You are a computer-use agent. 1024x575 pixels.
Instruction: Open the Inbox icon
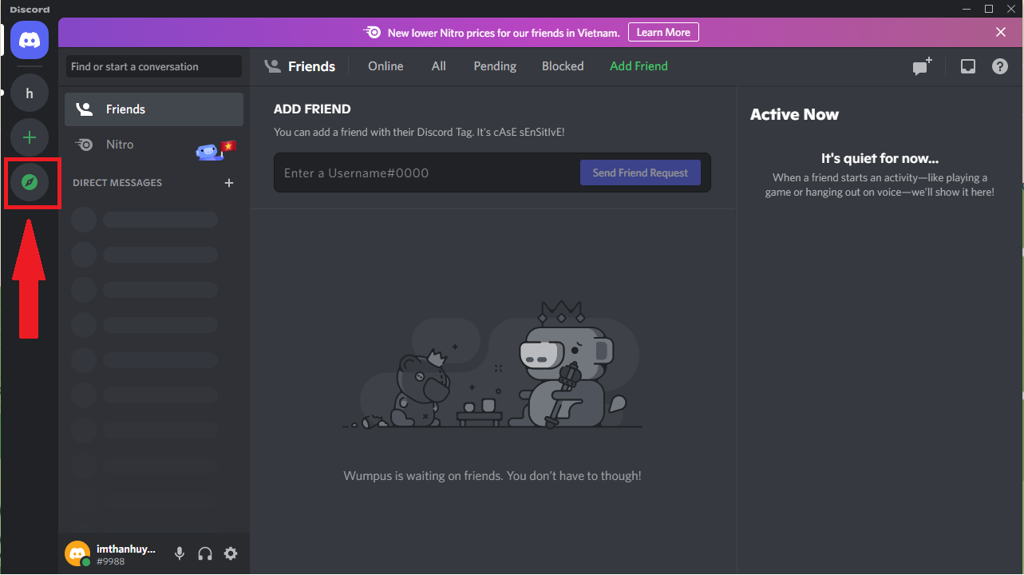click(x=968, y=66)
